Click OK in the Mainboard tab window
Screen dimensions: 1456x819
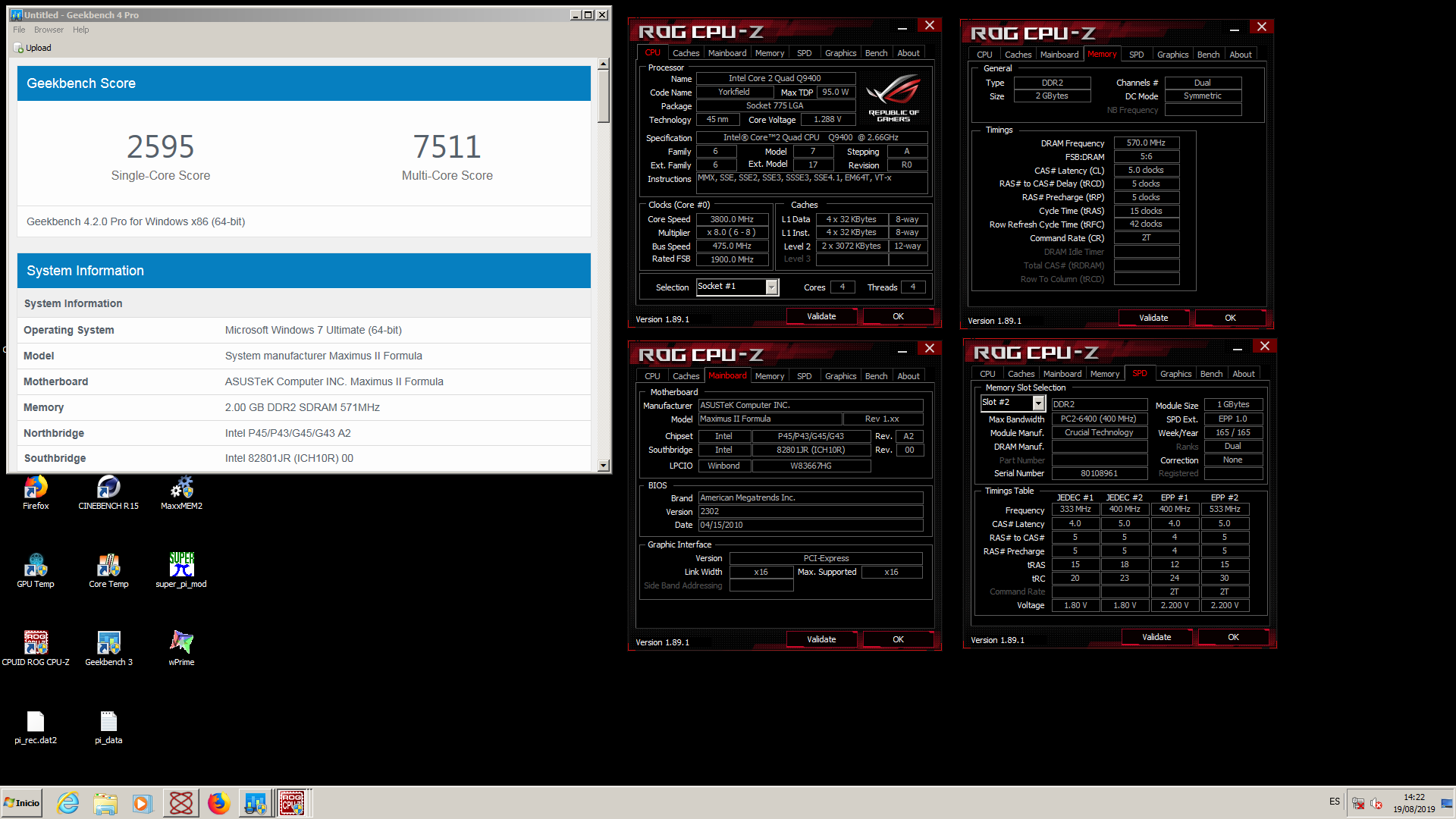898,639
